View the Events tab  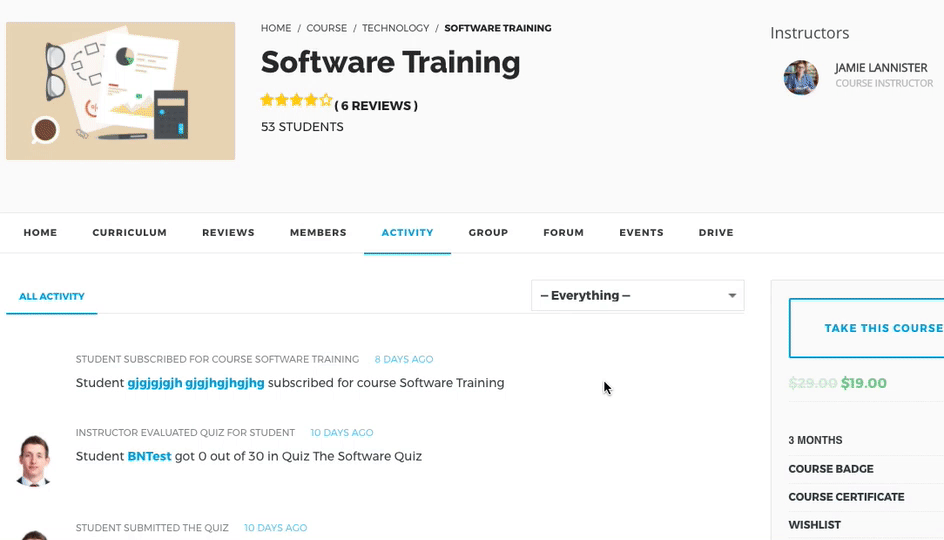pos(641,233)
